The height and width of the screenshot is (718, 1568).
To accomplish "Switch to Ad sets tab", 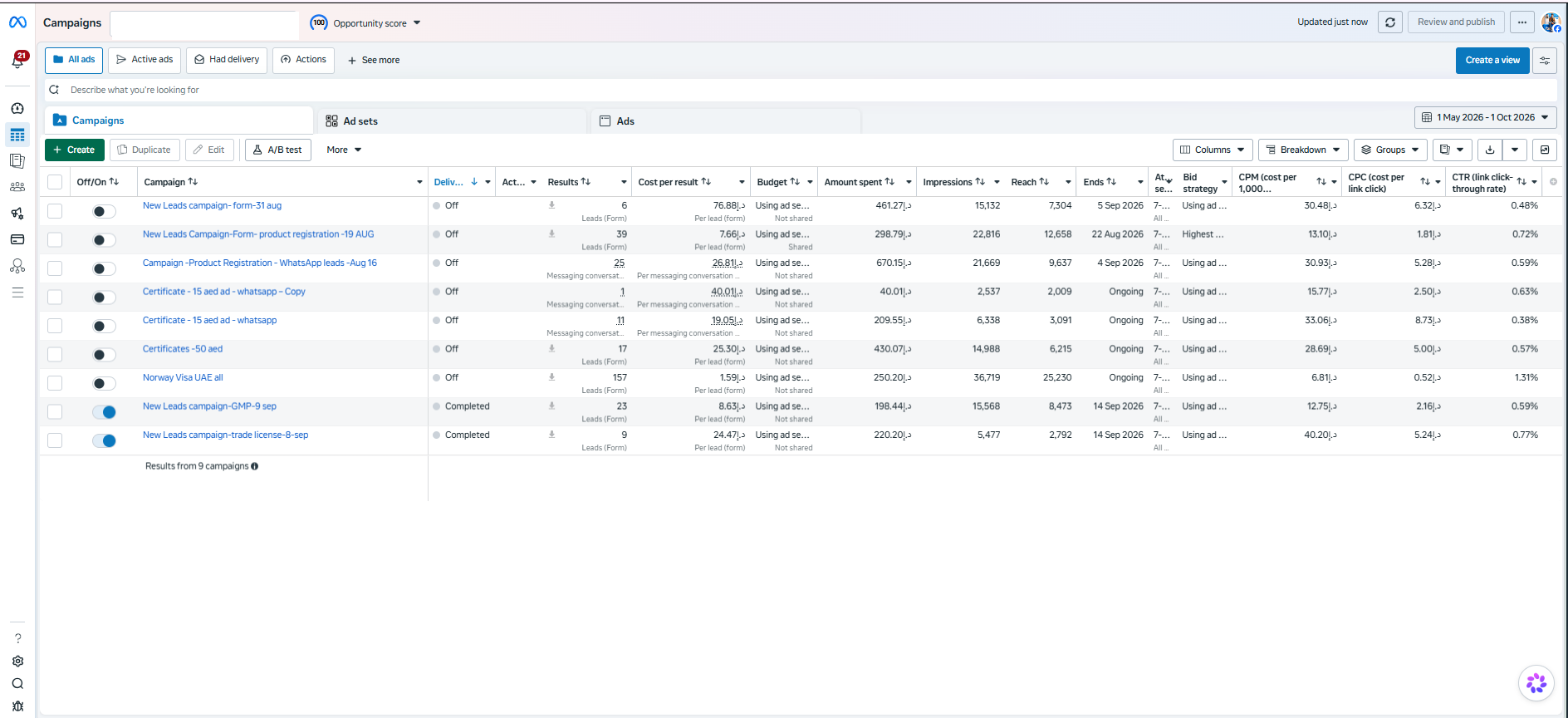I will click(452, 121).
